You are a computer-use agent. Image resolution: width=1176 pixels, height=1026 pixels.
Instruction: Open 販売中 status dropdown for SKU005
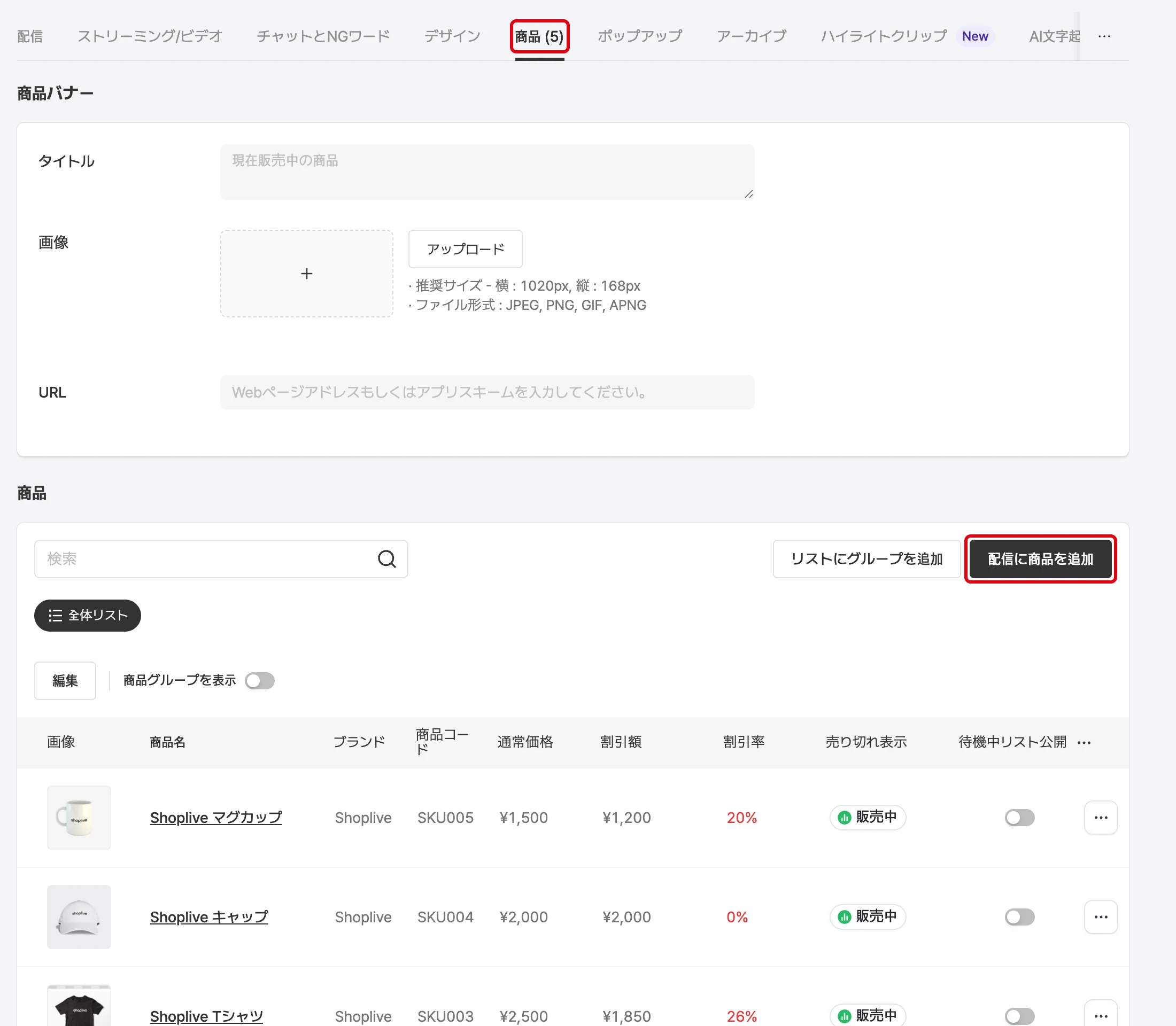pos(867,817)
